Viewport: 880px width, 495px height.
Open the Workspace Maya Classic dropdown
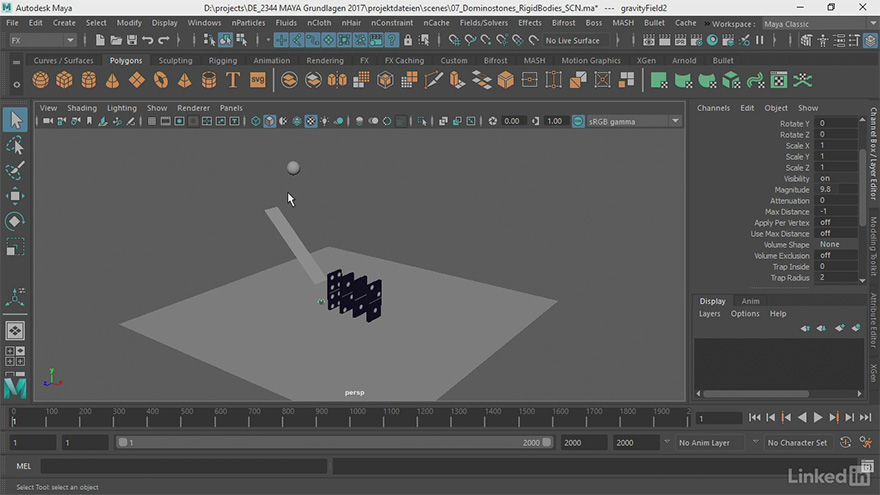pos(821,24)
